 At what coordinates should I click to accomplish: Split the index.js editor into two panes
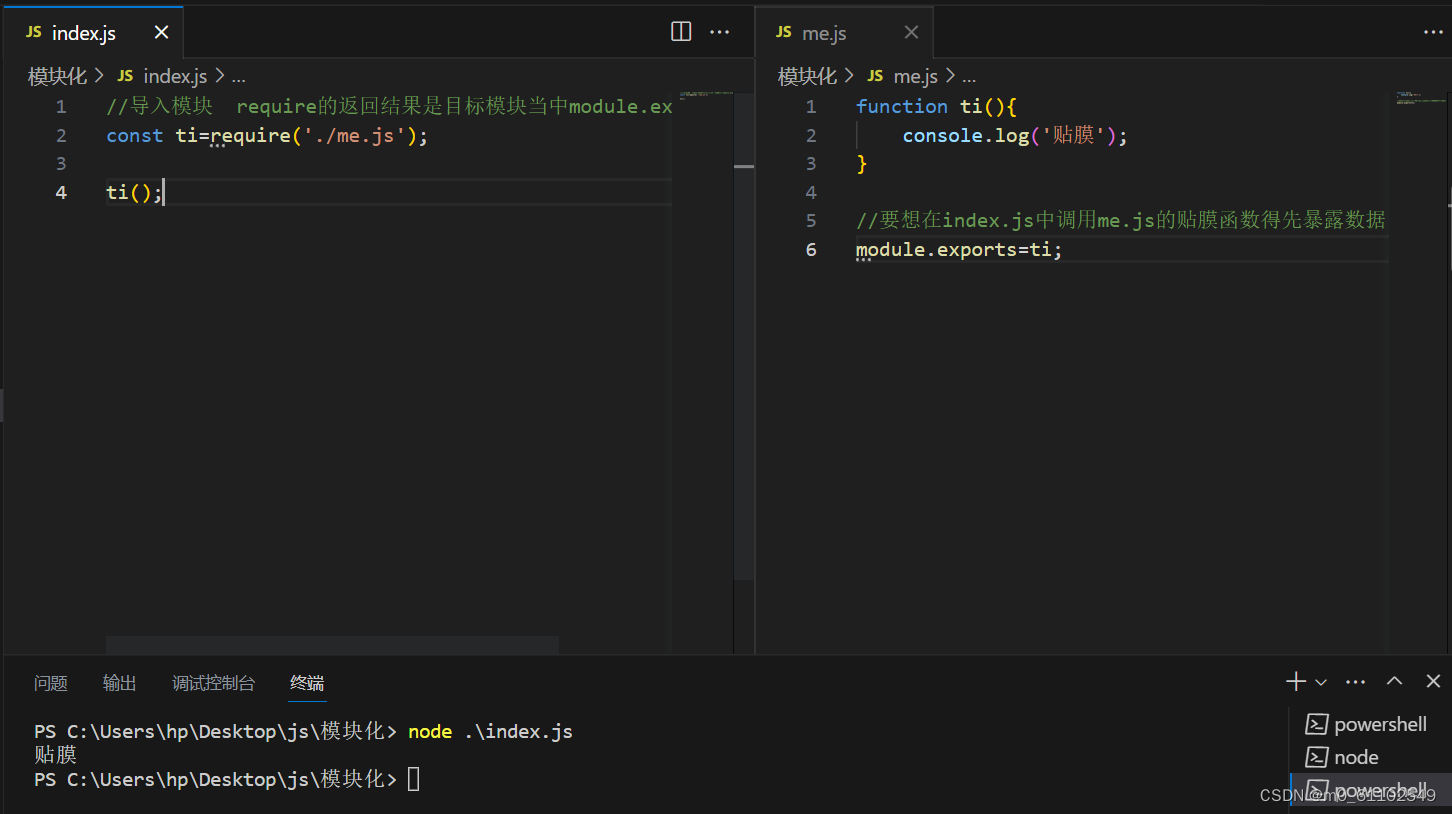(680, 31)
